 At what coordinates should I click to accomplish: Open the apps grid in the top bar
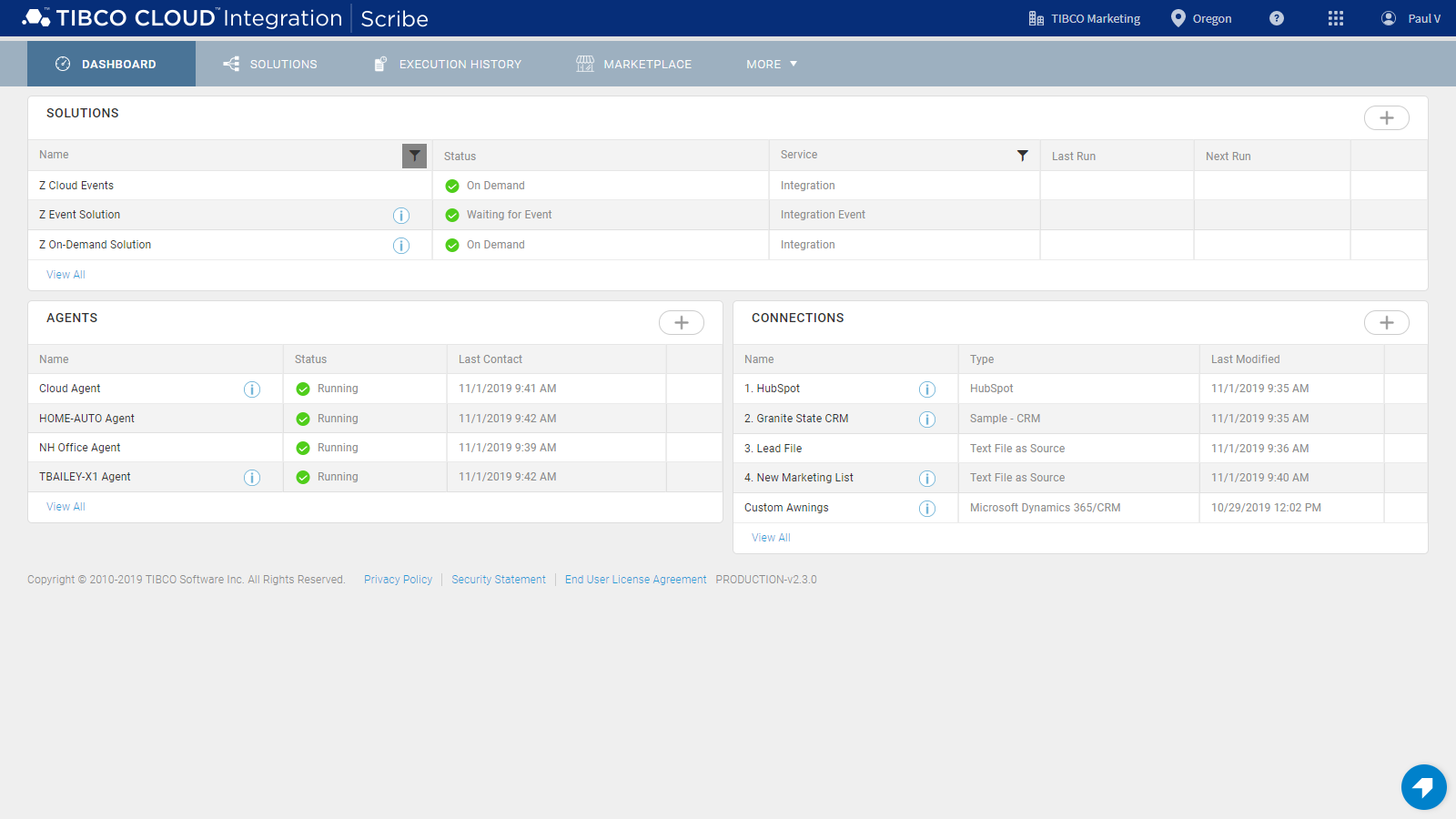point(1335,18)
